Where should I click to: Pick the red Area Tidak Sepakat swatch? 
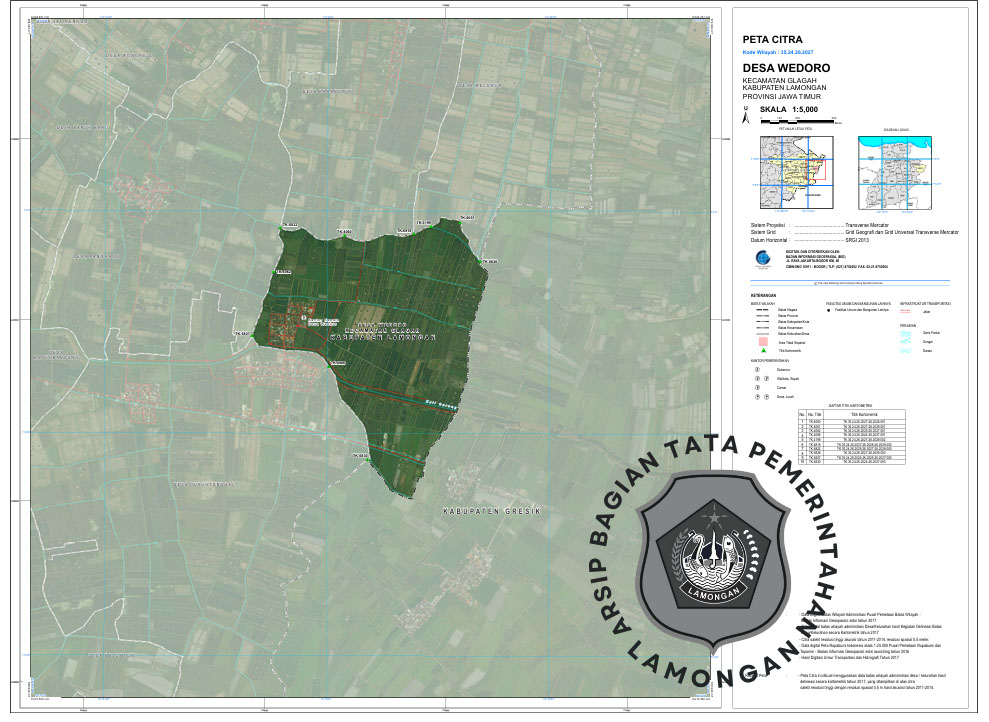pyautogui.click(x=762, y=340)
